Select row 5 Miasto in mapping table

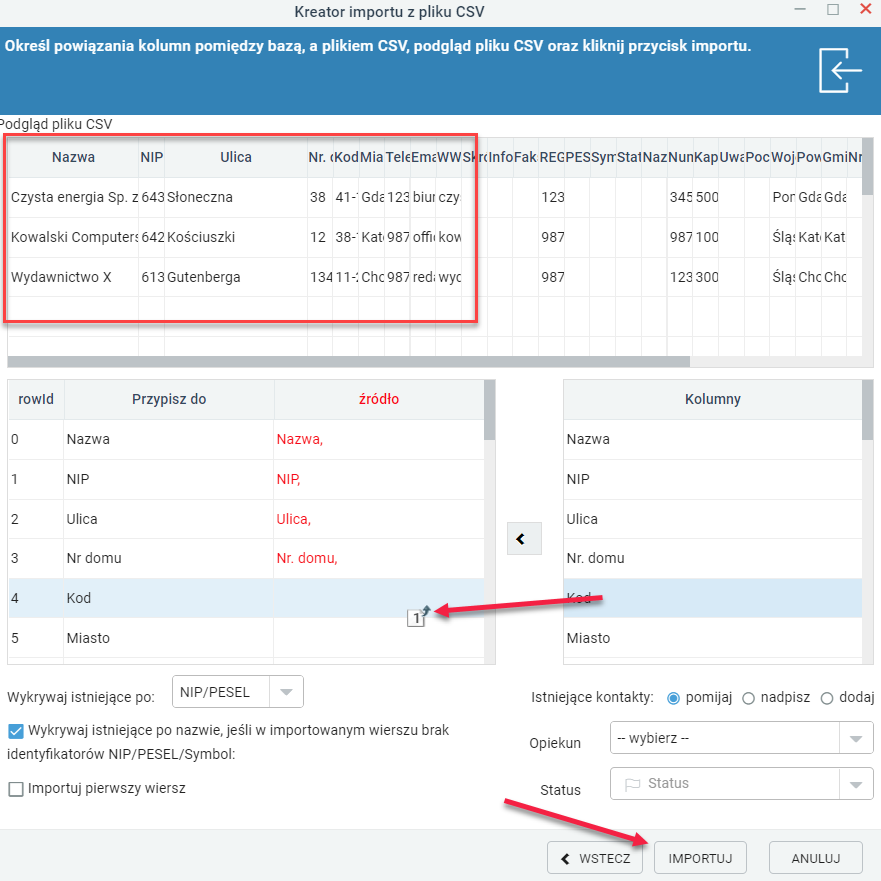click(246, 638)
